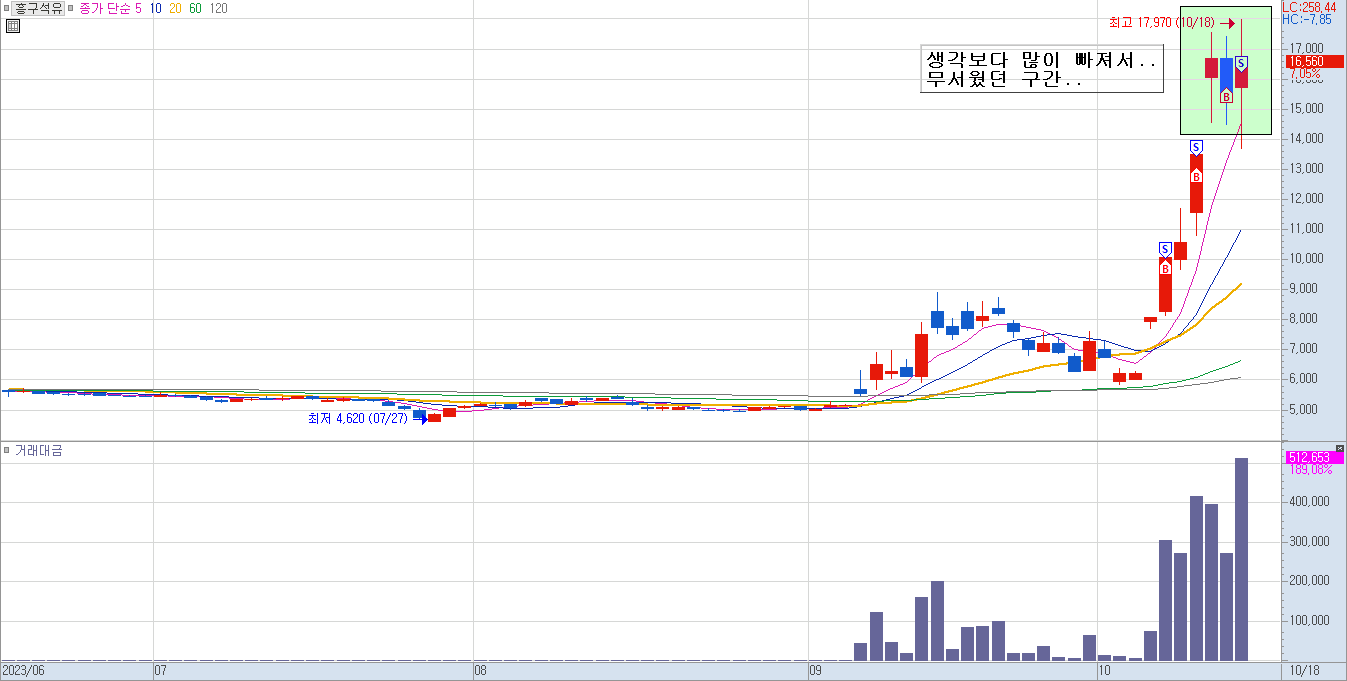
Task: Select the 종가 단순 moving average label
Action: pos(105,8)
